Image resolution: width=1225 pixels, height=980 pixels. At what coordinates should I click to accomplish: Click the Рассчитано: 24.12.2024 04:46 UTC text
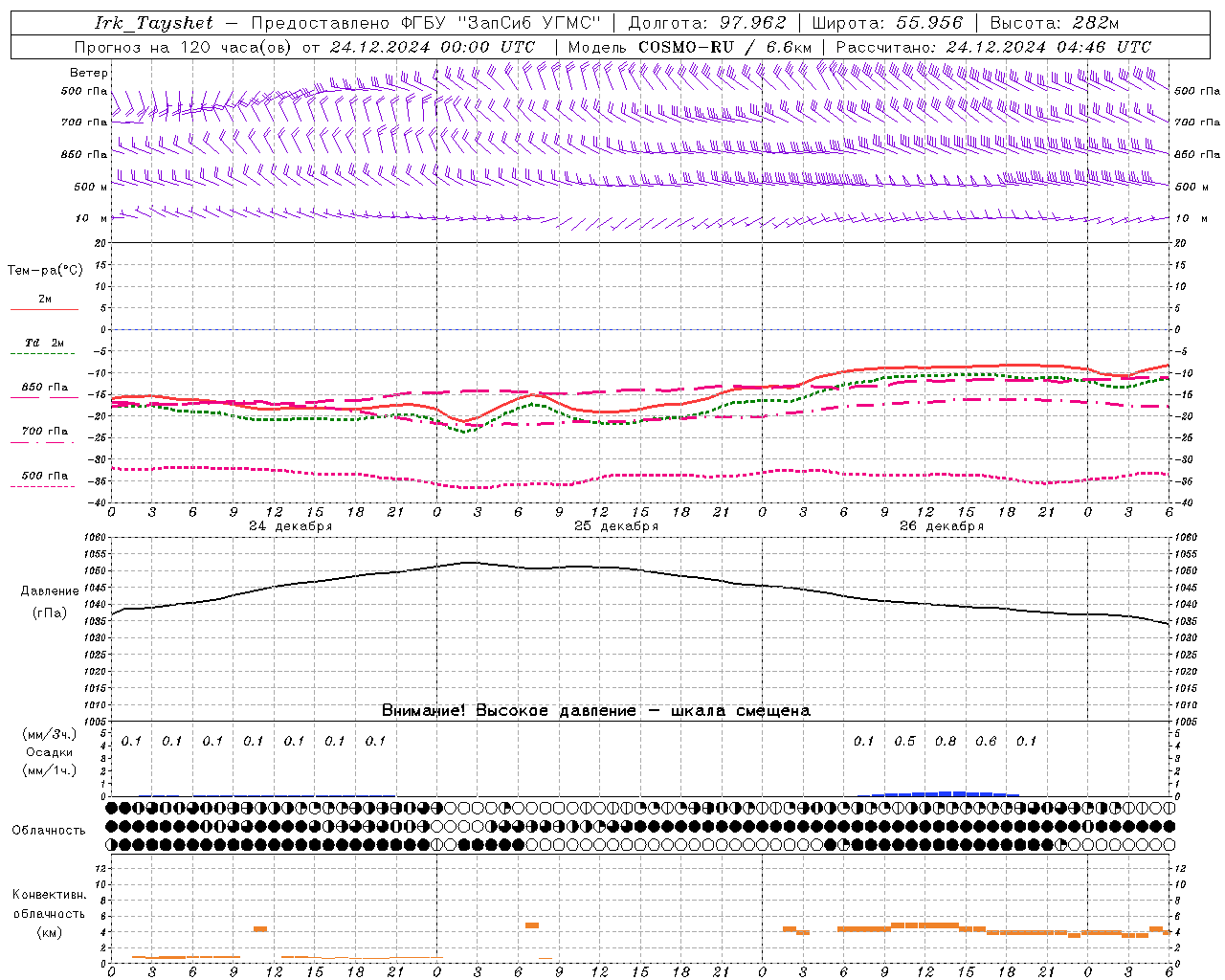pos(994,47)
